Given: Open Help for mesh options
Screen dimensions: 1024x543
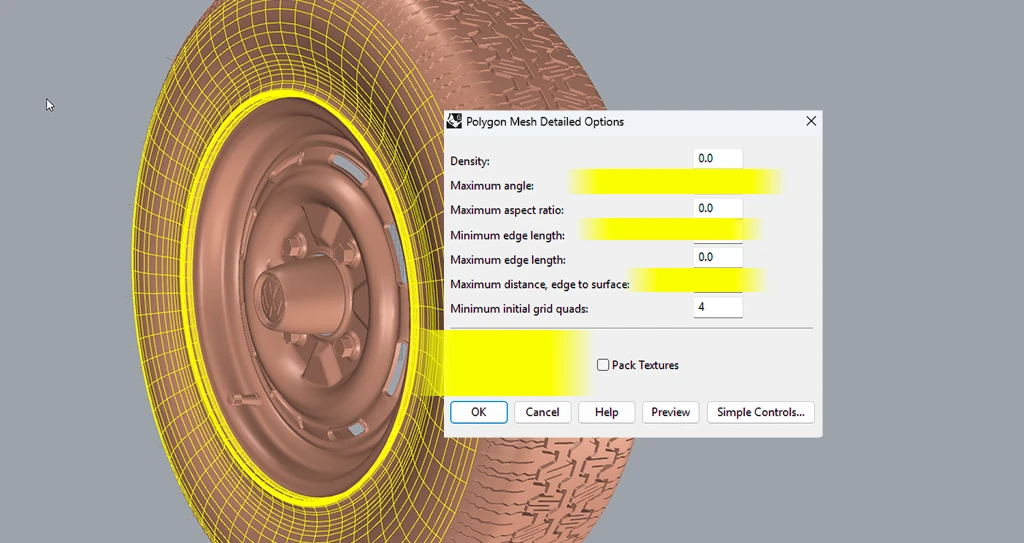Looking at the screenshot, I should (606, 412).
